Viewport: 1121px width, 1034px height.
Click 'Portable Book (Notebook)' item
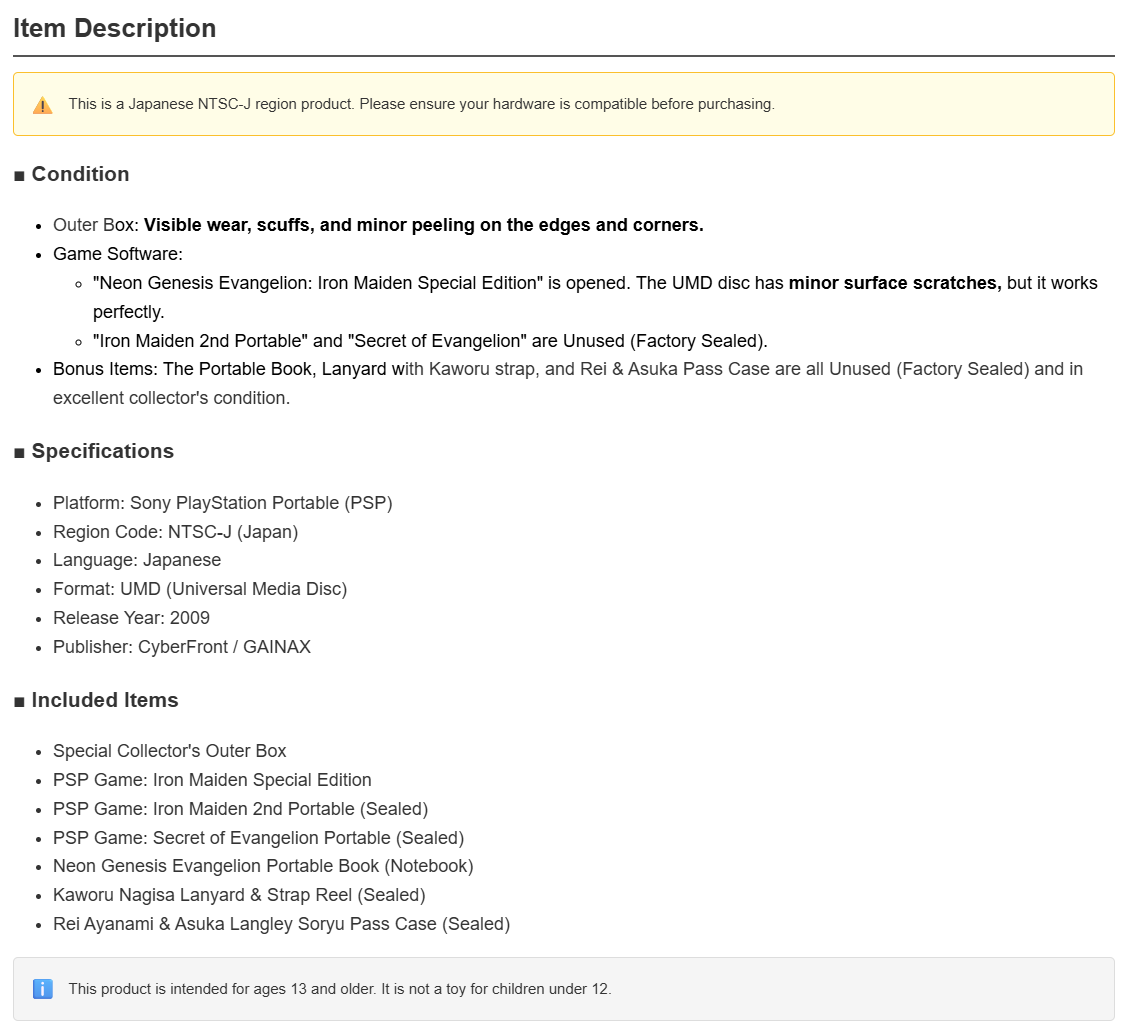point(263,866)
